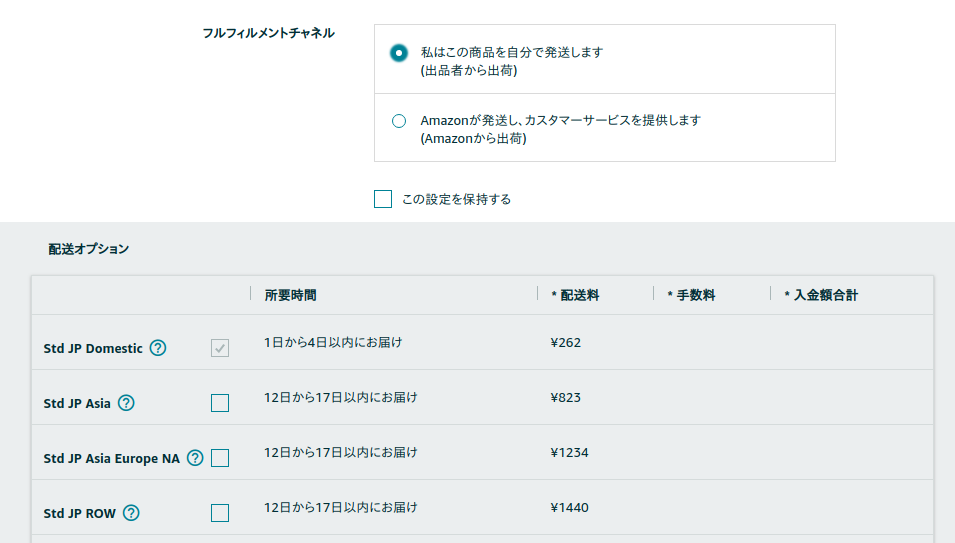The image size is (955, 543).
Task: Show help for Std JP Asia Europe NA
Action: click(x=195, y=458)
